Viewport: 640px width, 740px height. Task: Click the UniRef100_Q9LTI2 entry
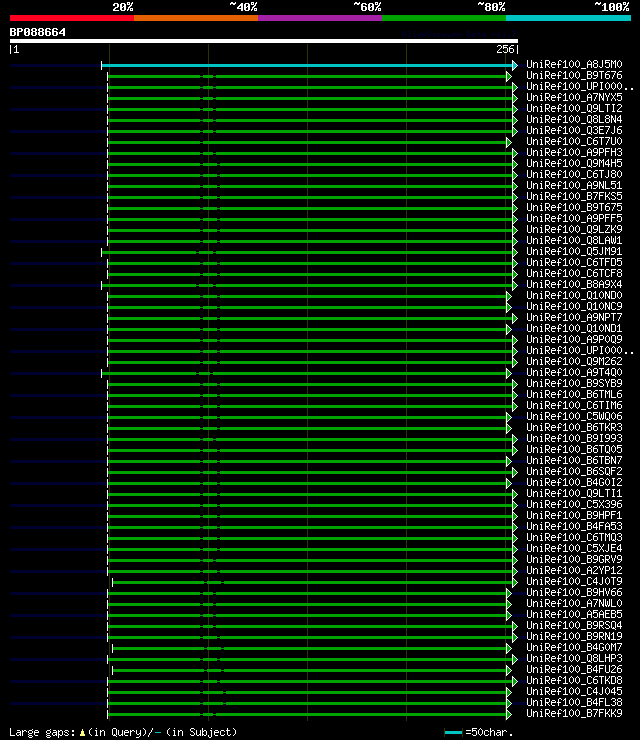point(574,109)
